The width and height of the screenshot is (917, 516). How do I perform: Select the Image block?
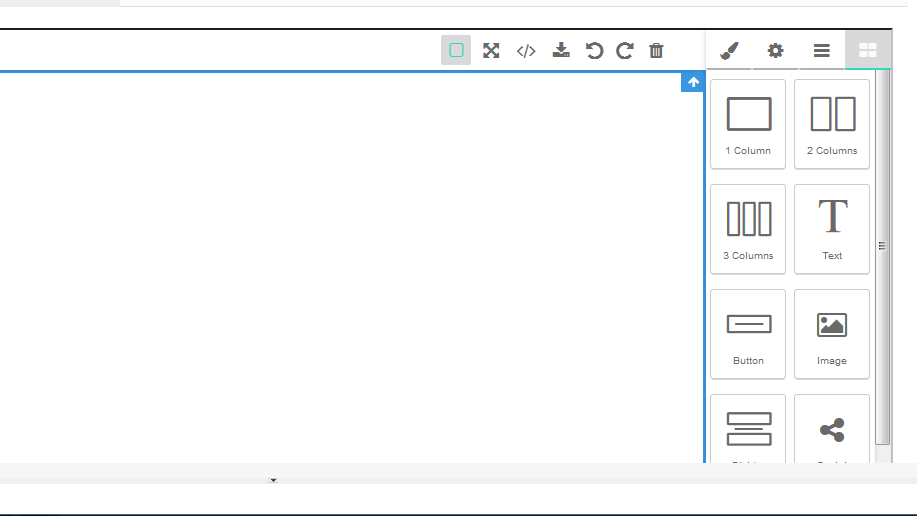tap(832, 334)
